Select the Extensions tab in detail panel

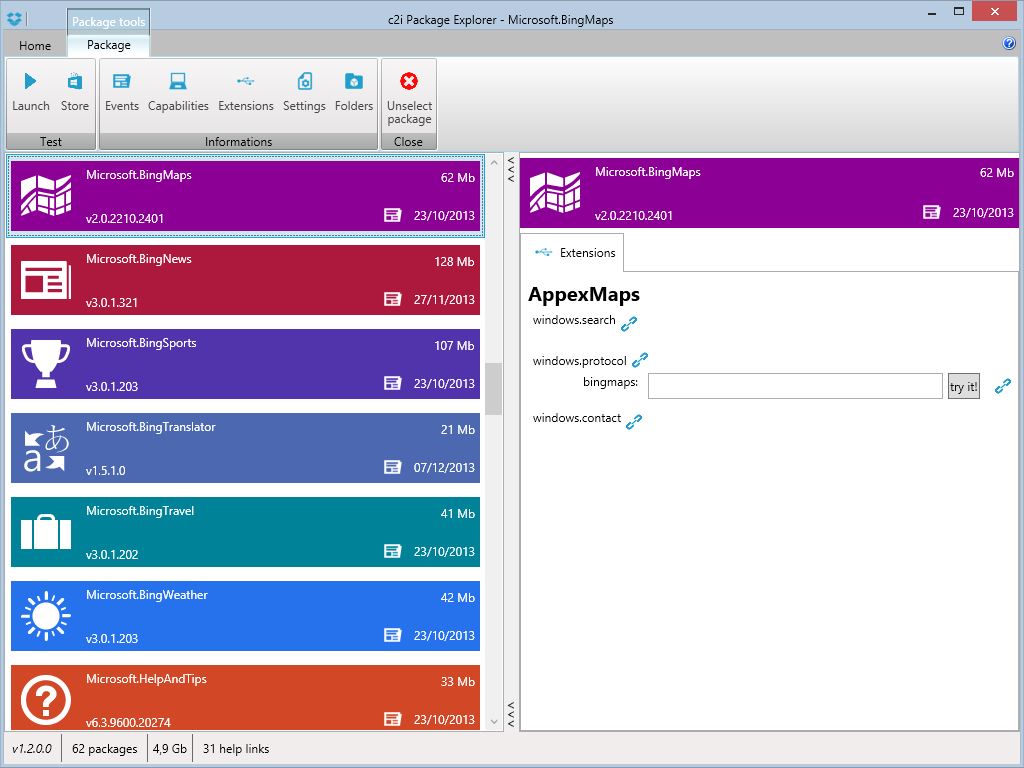[x=573, y=252]
